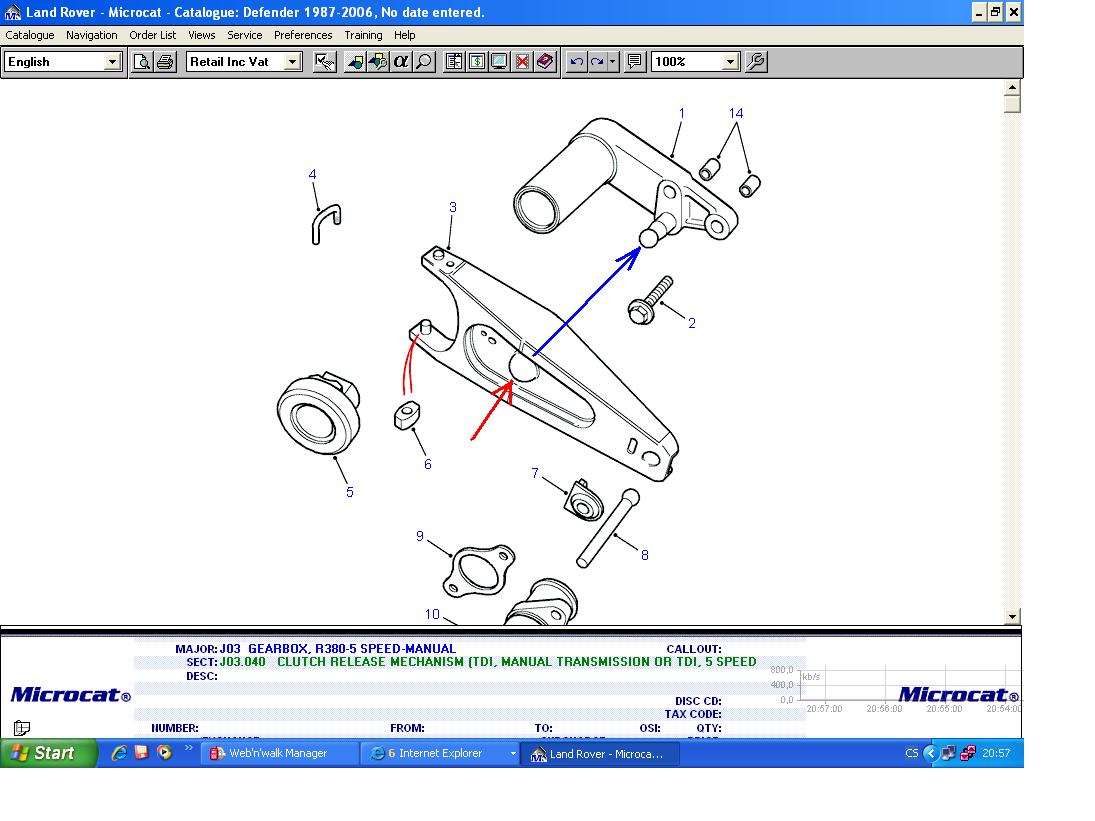This screenshot has width=1095, height=821.
Task: Click callout number 3 in diagram
Action: (x=452, y=207)
